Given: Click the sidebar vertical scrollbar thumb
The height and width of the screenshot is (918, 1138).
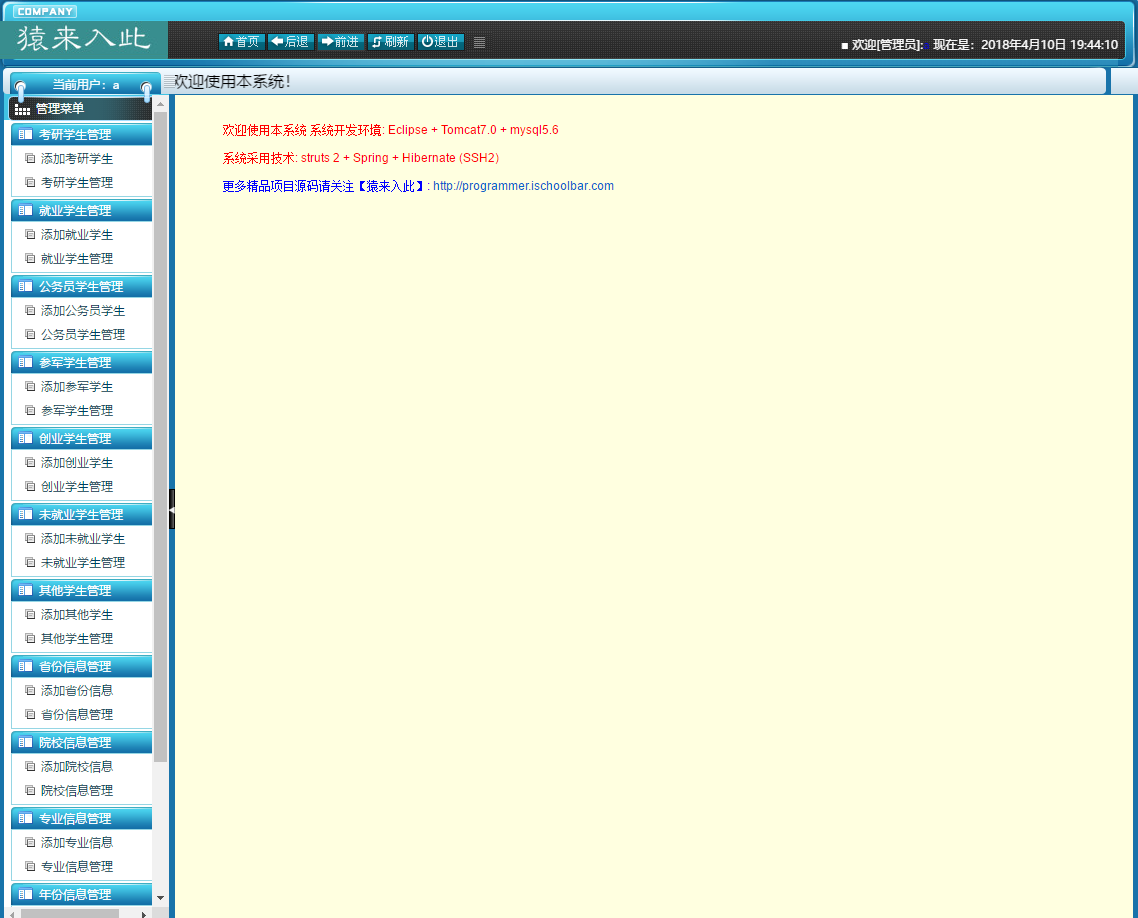Looking at the screenshot, I should (160, 437).
